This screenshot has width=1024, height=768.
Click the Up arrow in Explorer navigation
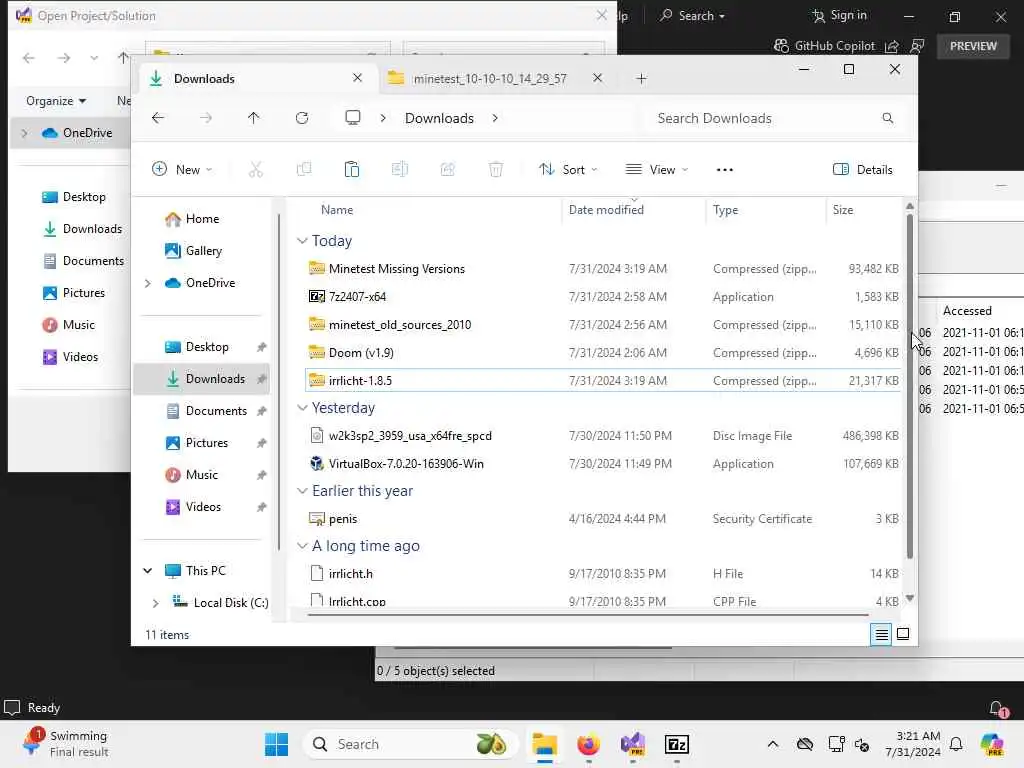pos(253,118)
